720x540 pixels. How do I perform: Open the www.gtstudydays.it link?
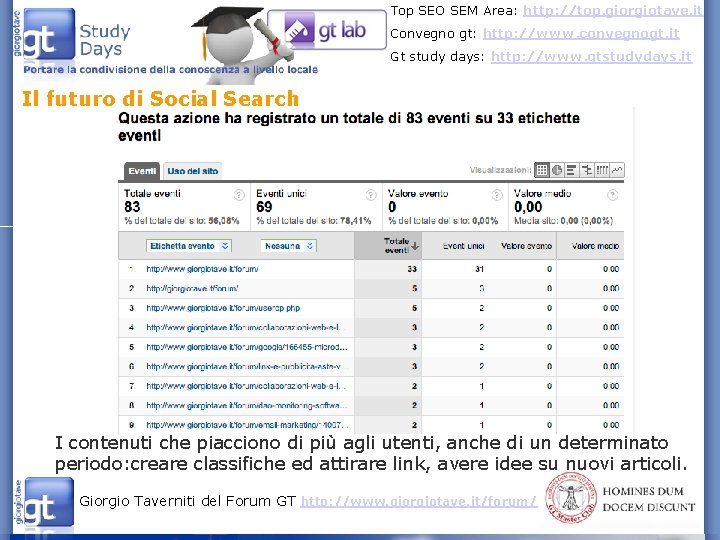(x=591, y=56)
